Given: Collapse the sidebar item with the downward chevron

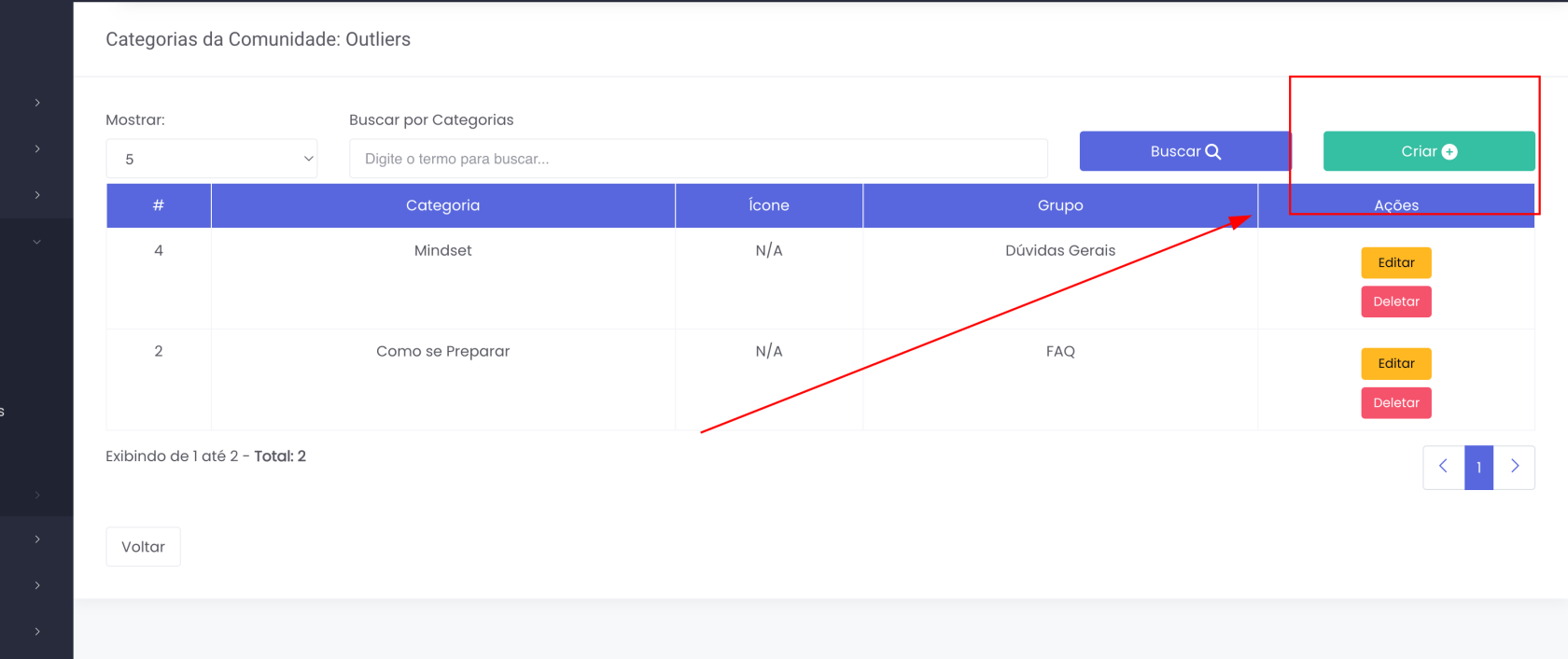Looking at the screenshot, I should [37, 242].
